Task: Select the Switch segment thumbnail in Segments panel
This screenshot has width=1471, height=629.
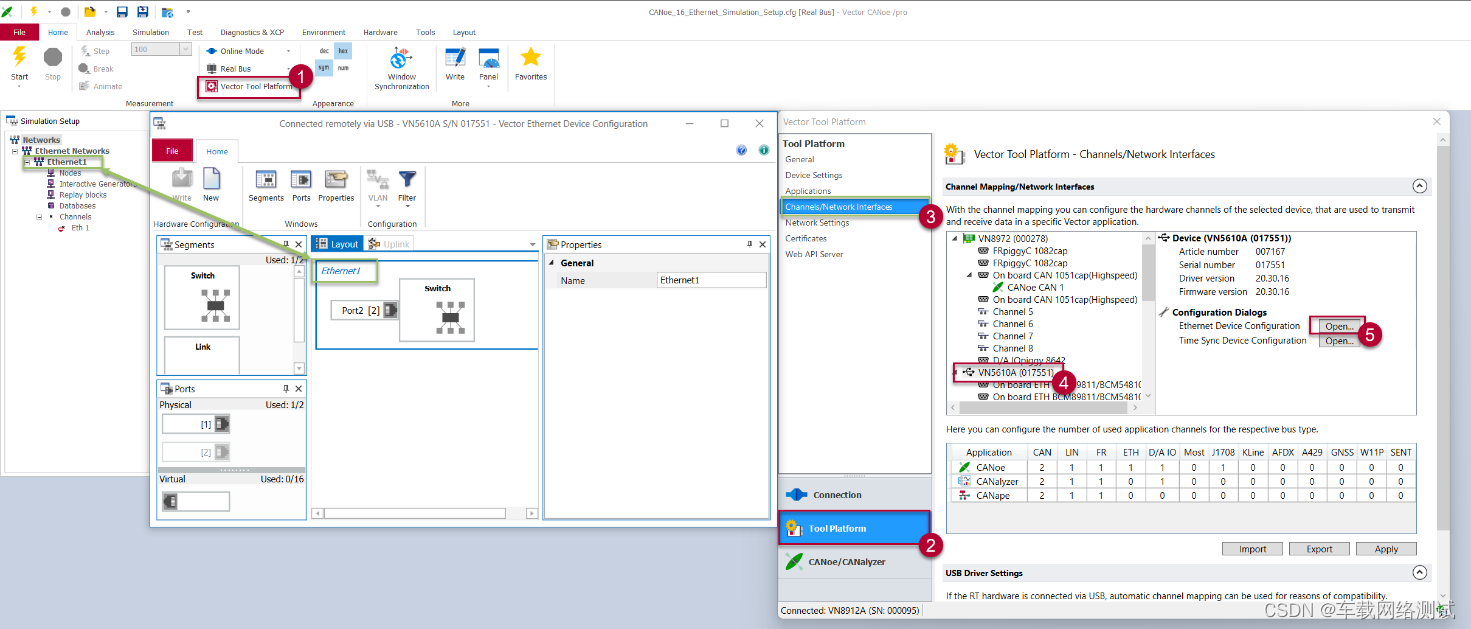Action: tap(203, 298)
